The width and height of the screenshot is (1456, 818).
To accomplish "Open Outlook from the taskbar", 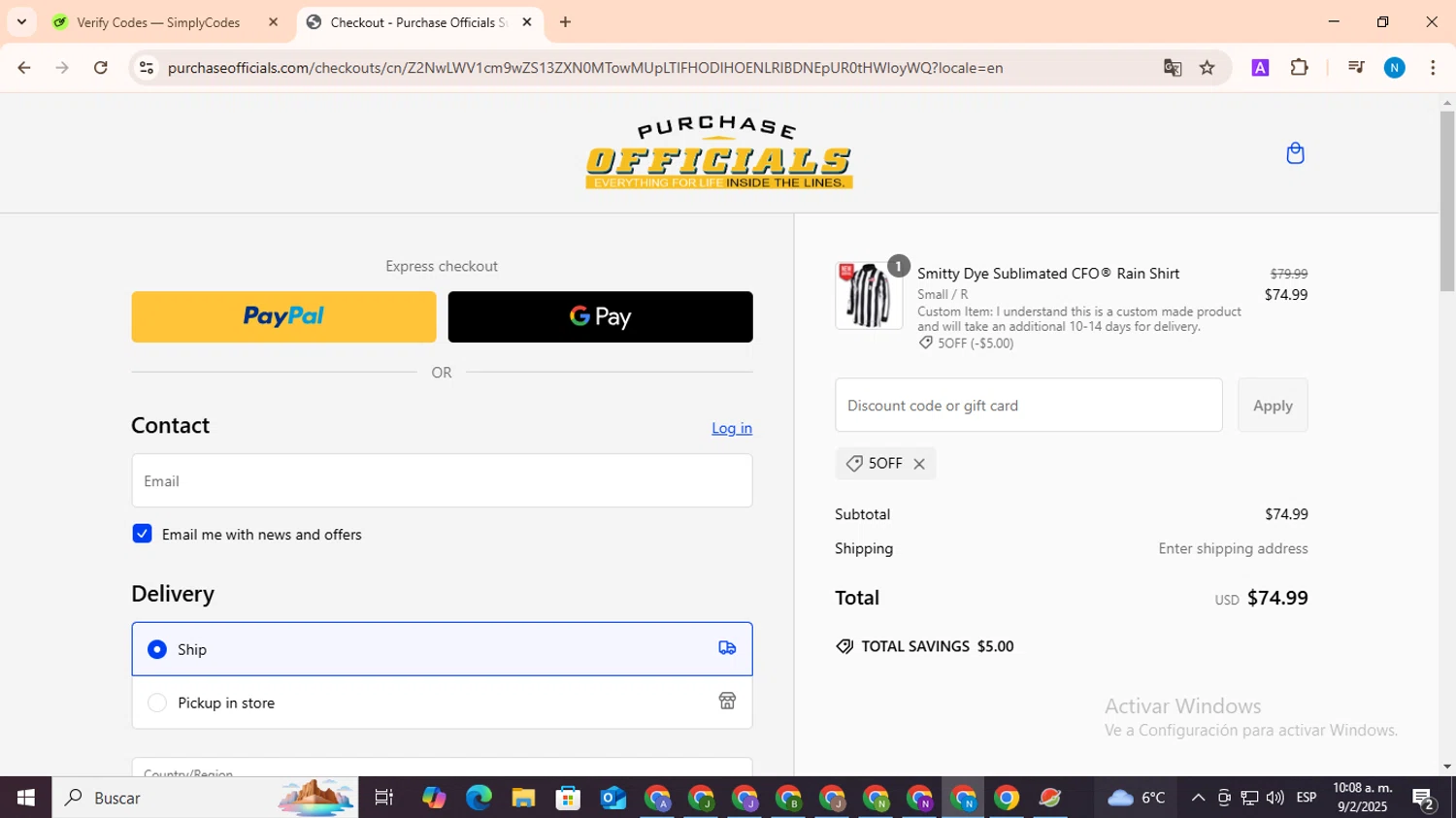I will coord(612,798).
